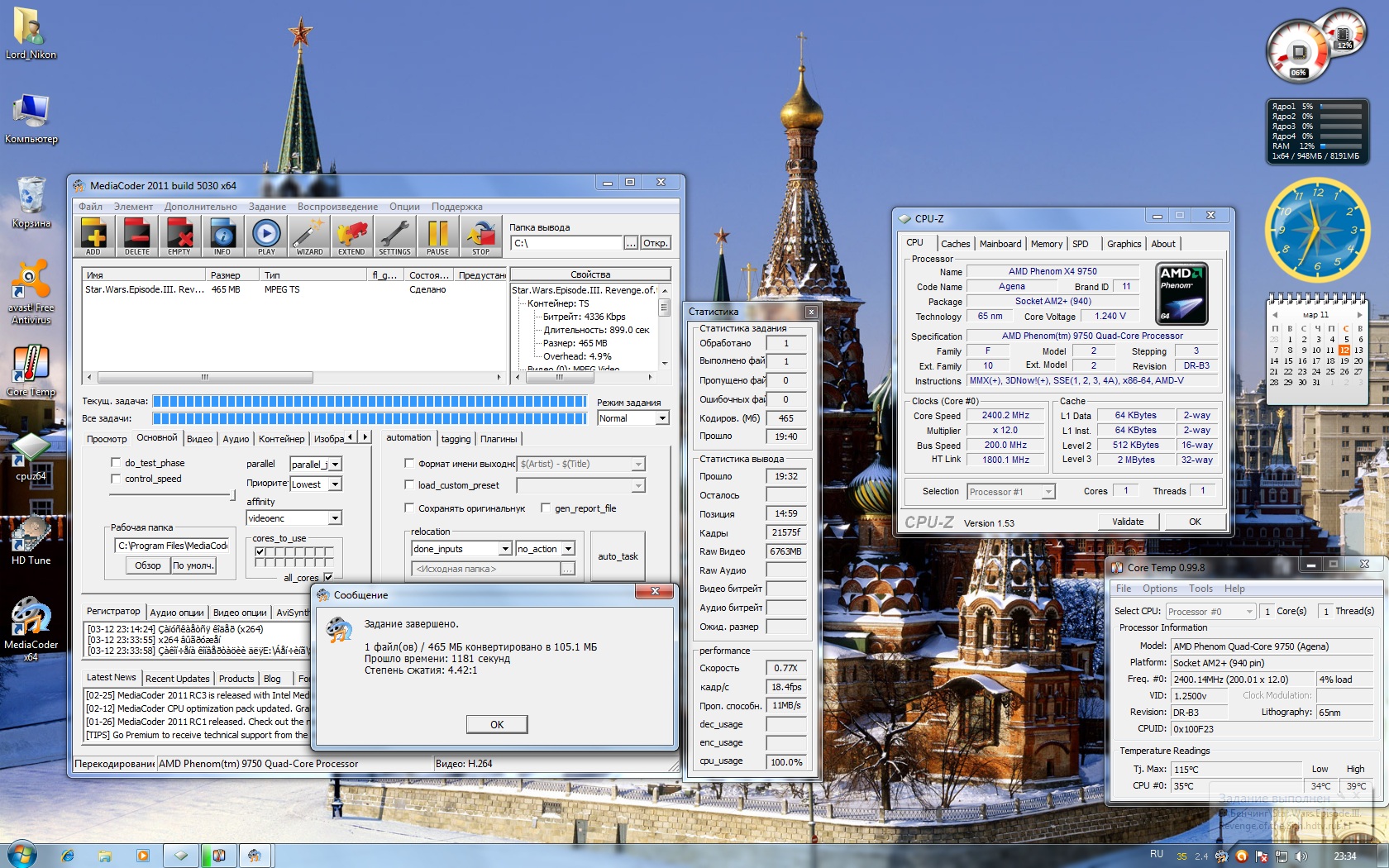Select the Core Temp desktop icon
The height and width of the screenshot is (868, 1389).
pos(31,370)
